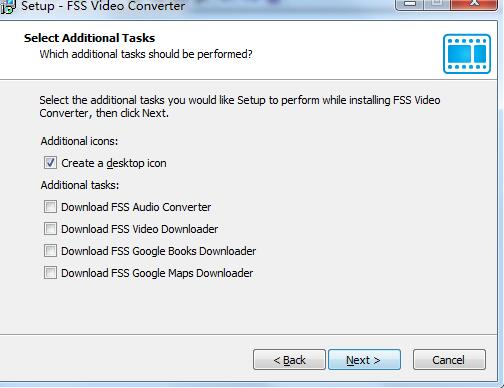Viewport: 504px width, 388px height.
Task: Go back with the < Back button
Action: (289, 360)
